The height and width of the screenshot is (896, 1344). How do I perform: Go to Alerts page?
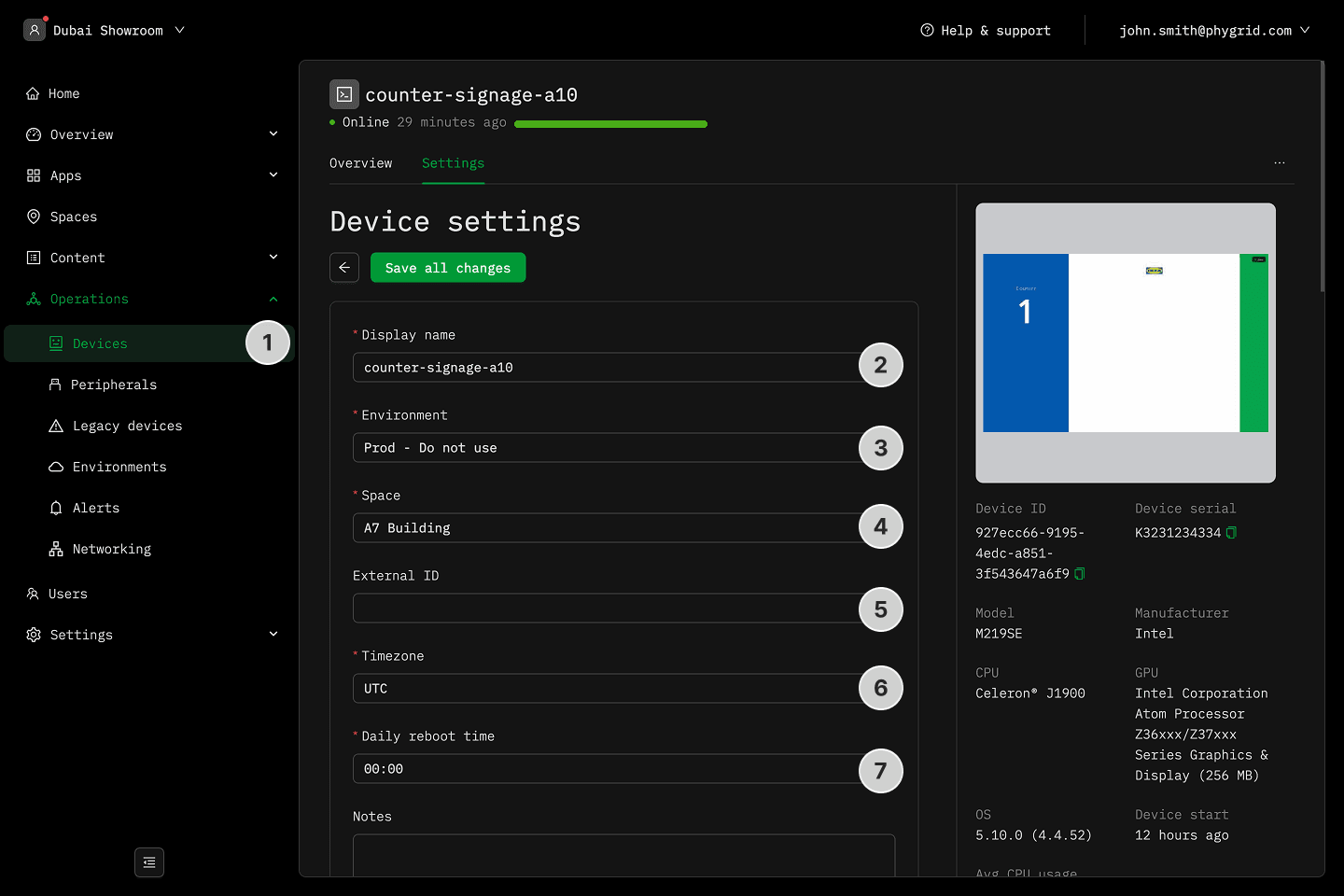[x=95, y=508]
